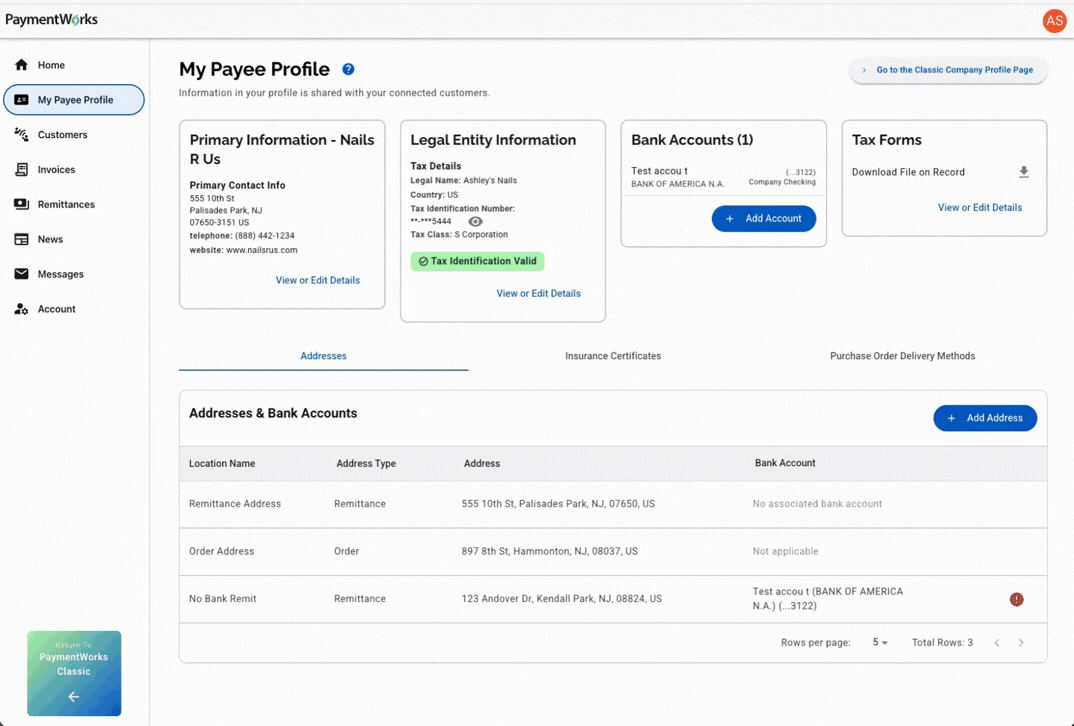This screenshot has width=1074, height=726.
Task: Click the Address column header
Action: [482, 464]
